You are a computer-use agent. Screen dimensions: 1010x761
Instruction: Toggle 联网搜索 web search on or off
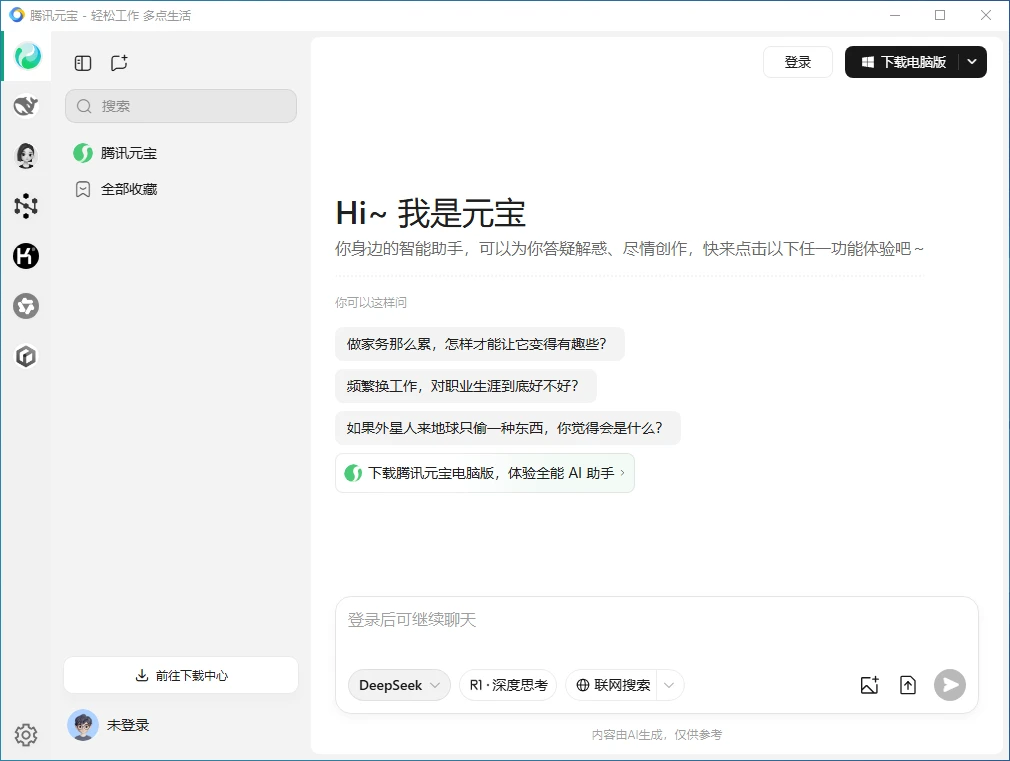click(x=612, y=685)
